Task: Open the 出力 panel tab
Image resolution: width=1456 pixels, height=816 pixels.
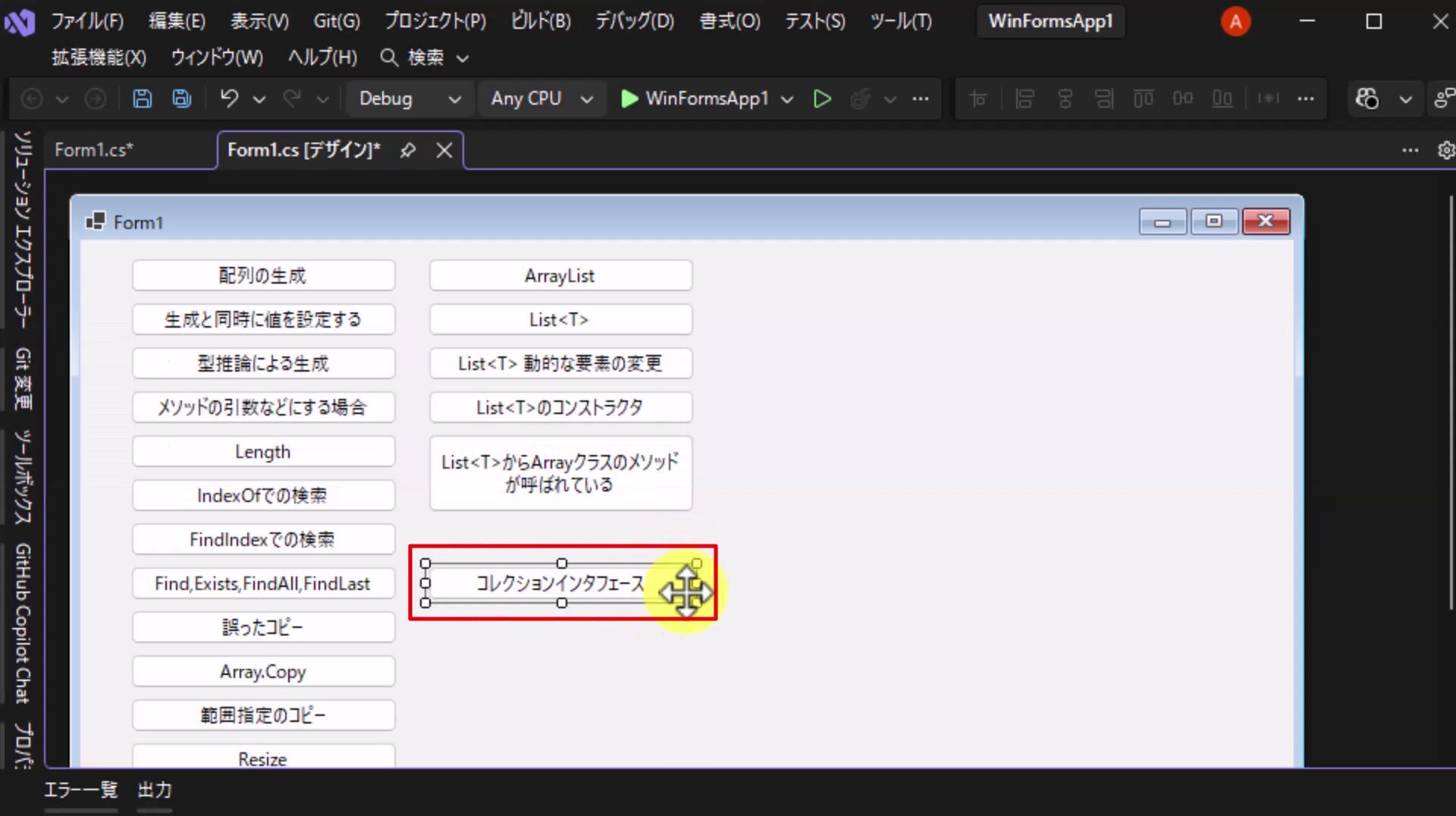Action: 155,790
